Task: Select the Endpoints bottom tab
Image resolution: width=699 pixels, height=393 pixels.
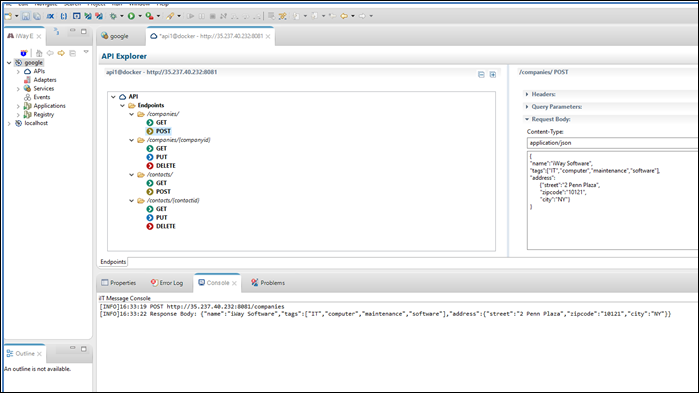Action: tap(113, 262)
